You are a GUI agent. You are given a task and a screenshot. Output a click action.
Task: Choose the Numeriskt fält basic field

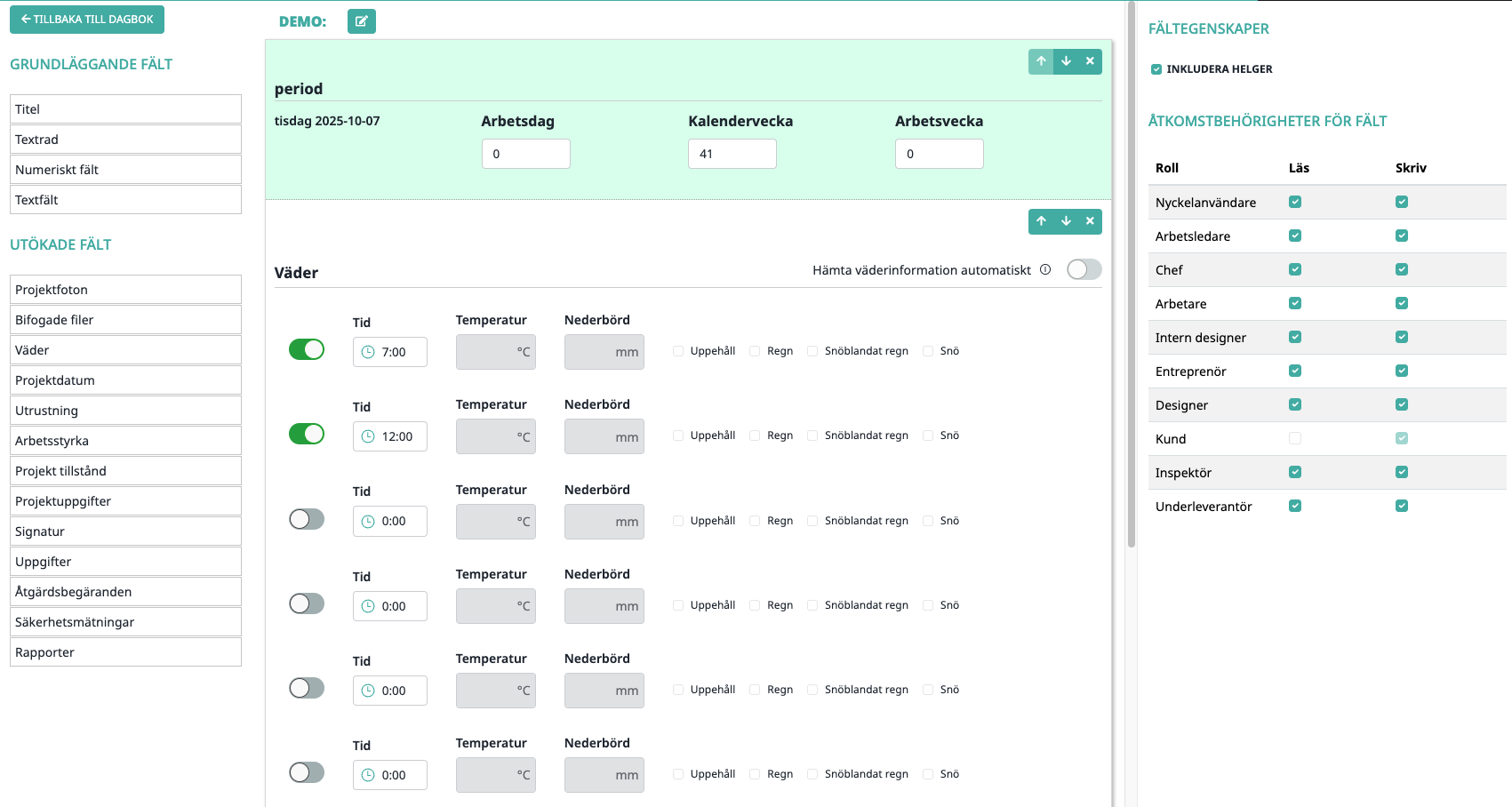pos(125,170)
